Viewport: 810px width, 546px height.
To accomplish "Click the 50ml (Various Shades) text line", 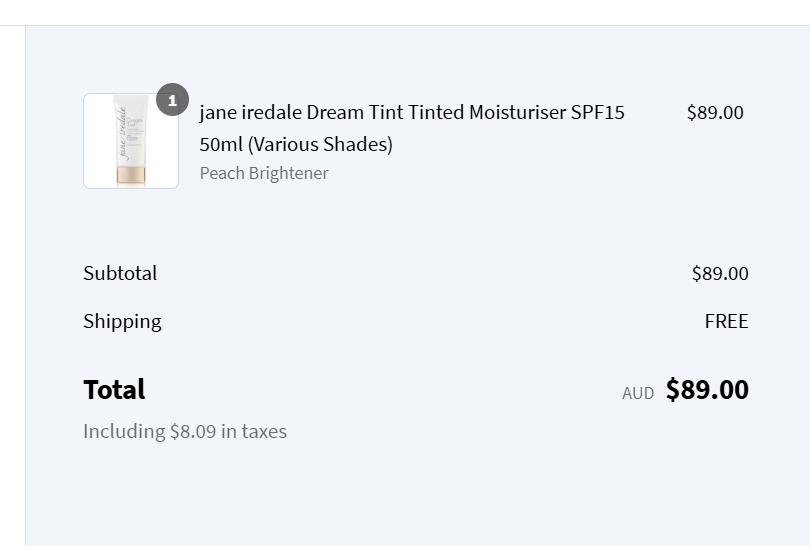I will click(296, 144).
